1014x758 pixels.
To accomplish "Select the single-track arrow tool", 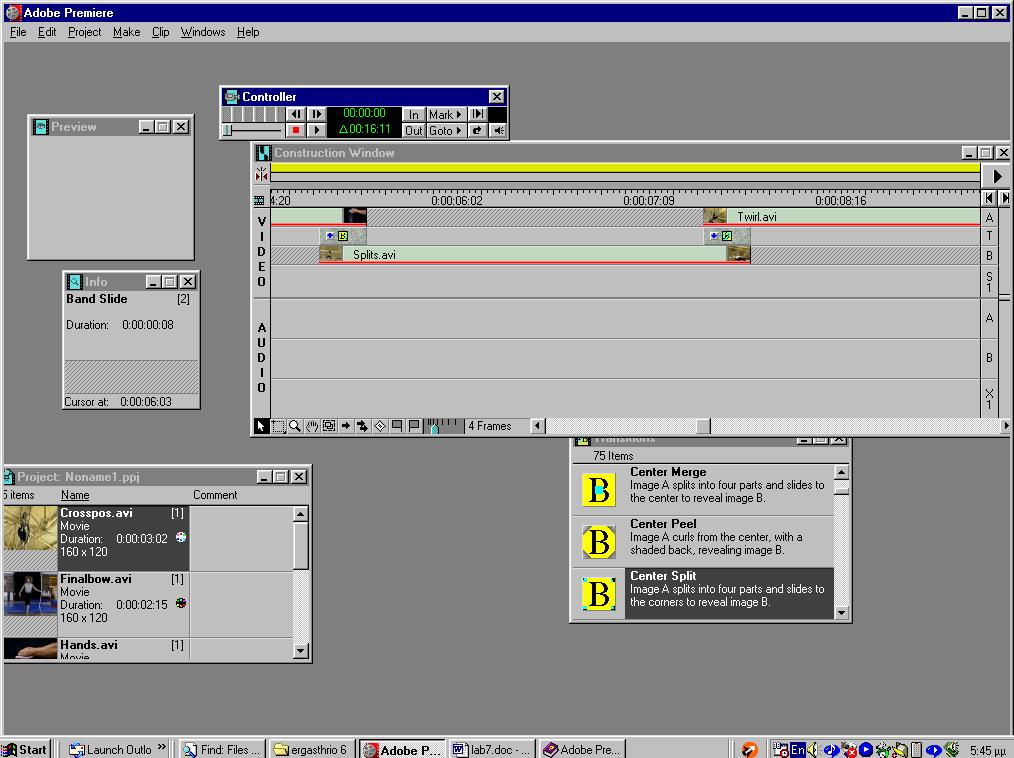I will [346, 426].
